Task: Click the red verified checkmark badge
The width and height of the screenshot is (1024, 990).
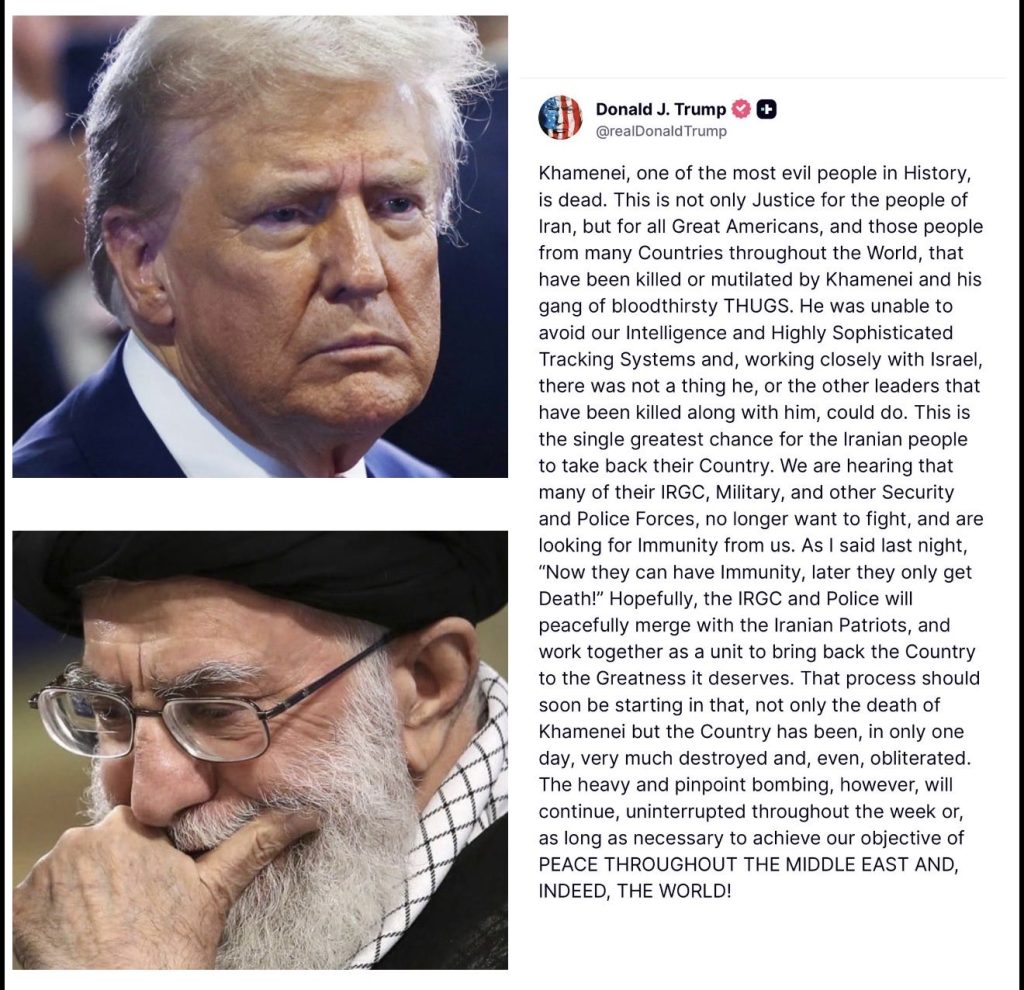Action: pyautogui.click(x=741, y=109)
